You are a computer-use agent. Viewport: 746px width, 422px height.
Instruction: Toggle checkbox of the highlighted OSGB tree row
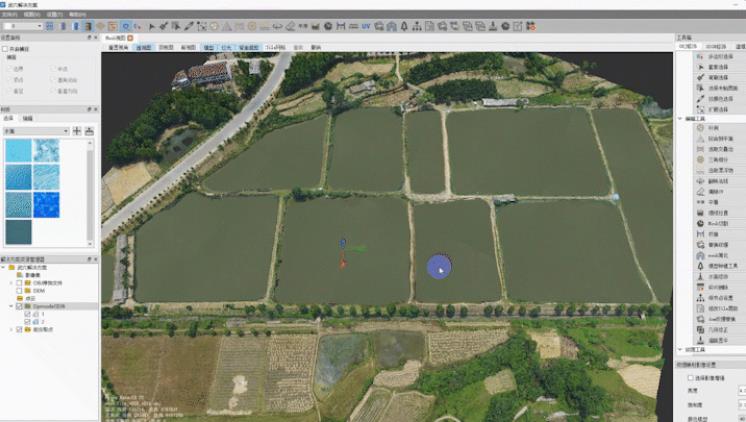19,306
